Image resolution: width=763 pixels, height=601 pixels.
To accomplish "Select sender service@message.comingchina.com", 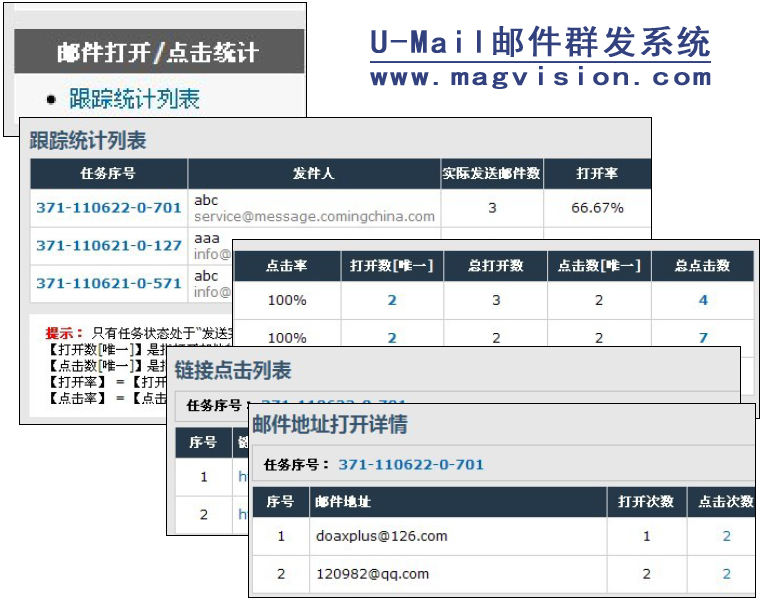I will click(314, 217).
